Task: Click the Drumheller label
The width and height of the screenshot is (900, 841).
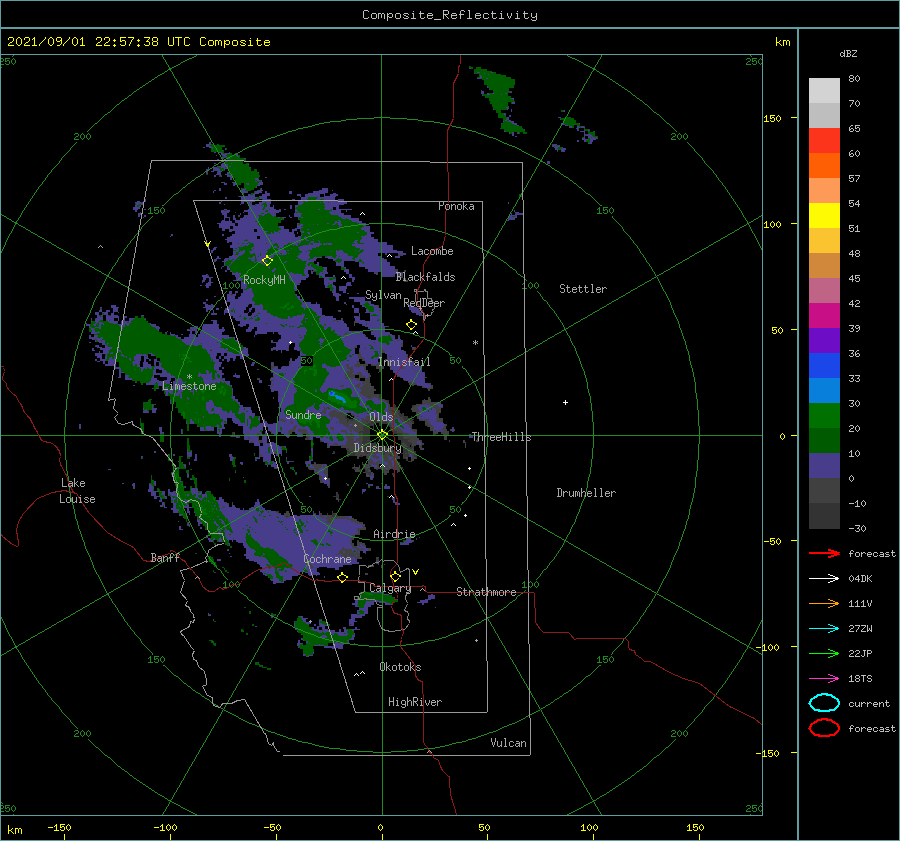Action: 586,493
